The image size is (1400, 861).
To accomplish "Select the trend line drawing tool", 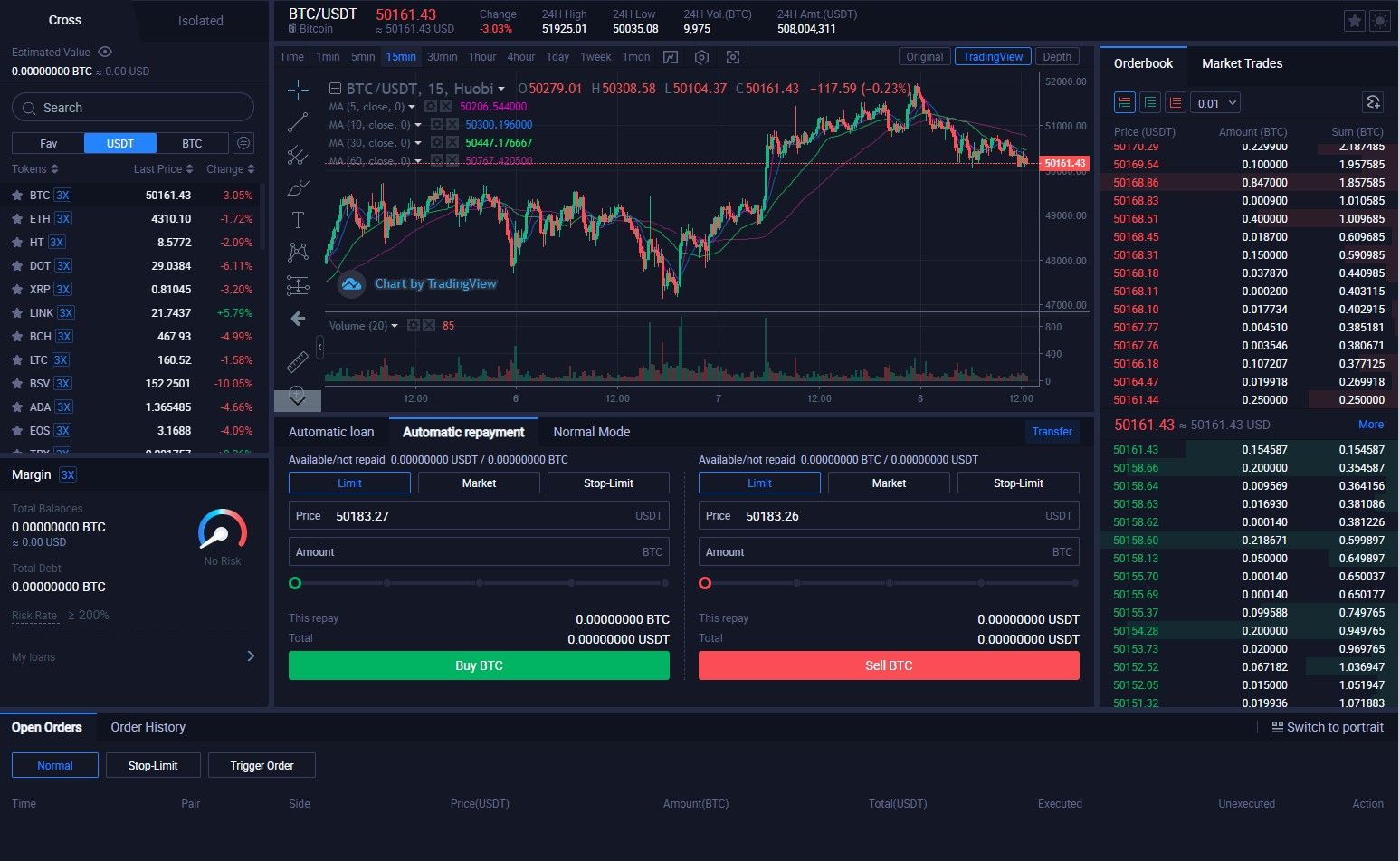I will tap(298, 122).
